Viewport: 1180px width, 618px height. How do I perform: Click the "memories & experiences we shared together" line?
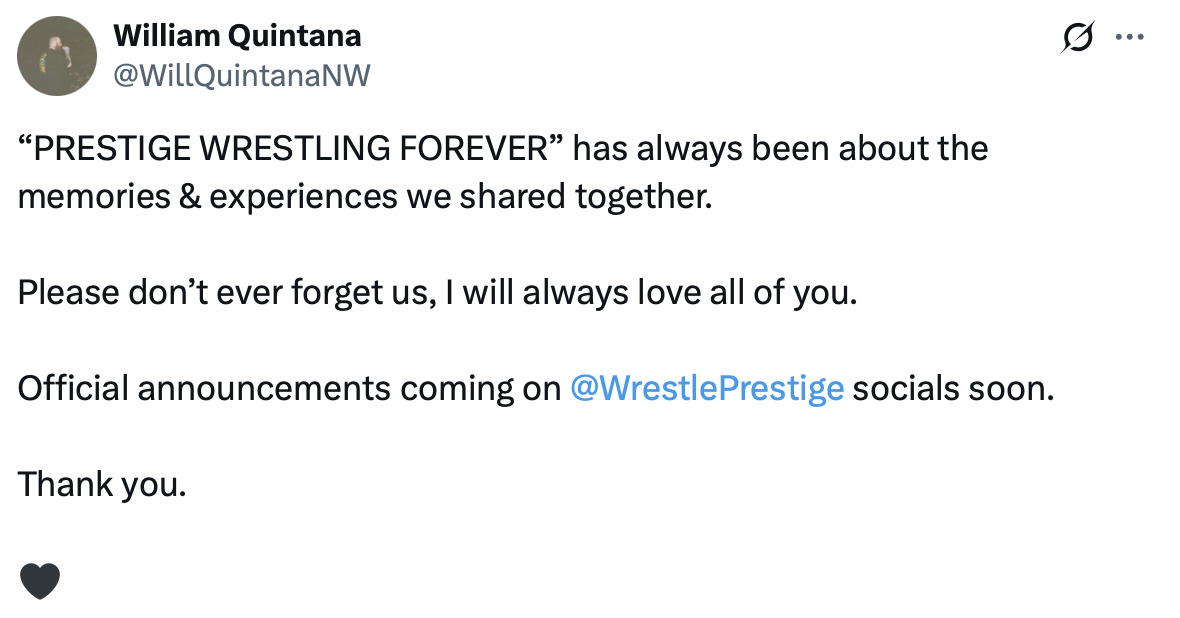365,196
